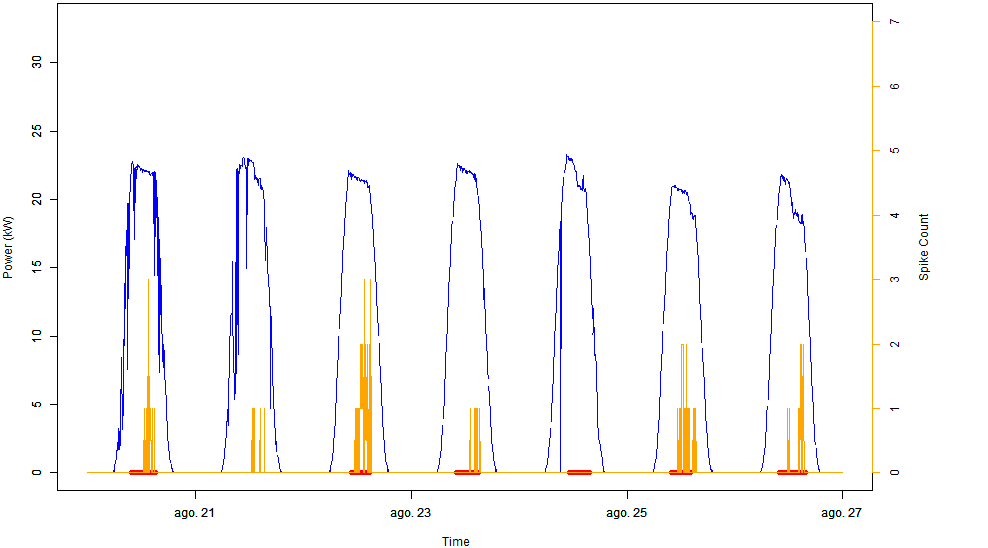Viewport: 988px width, 548px height.
Task: Click the 'ago. 25' x-axis label
Action: (626, 513)
